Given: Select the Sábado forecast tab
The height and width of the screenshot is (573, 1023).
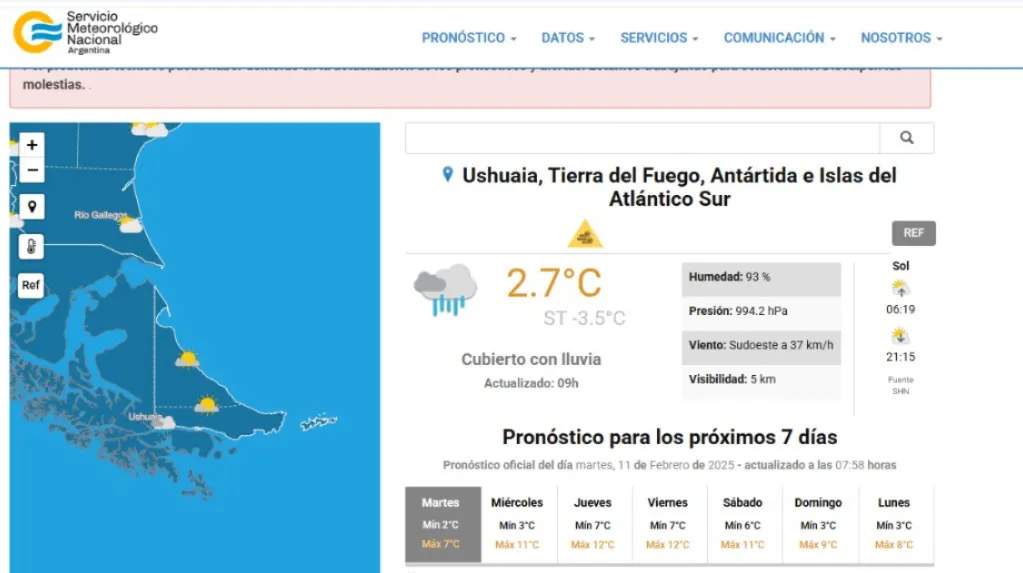Looking at the screenshot, I should point(742,523).
